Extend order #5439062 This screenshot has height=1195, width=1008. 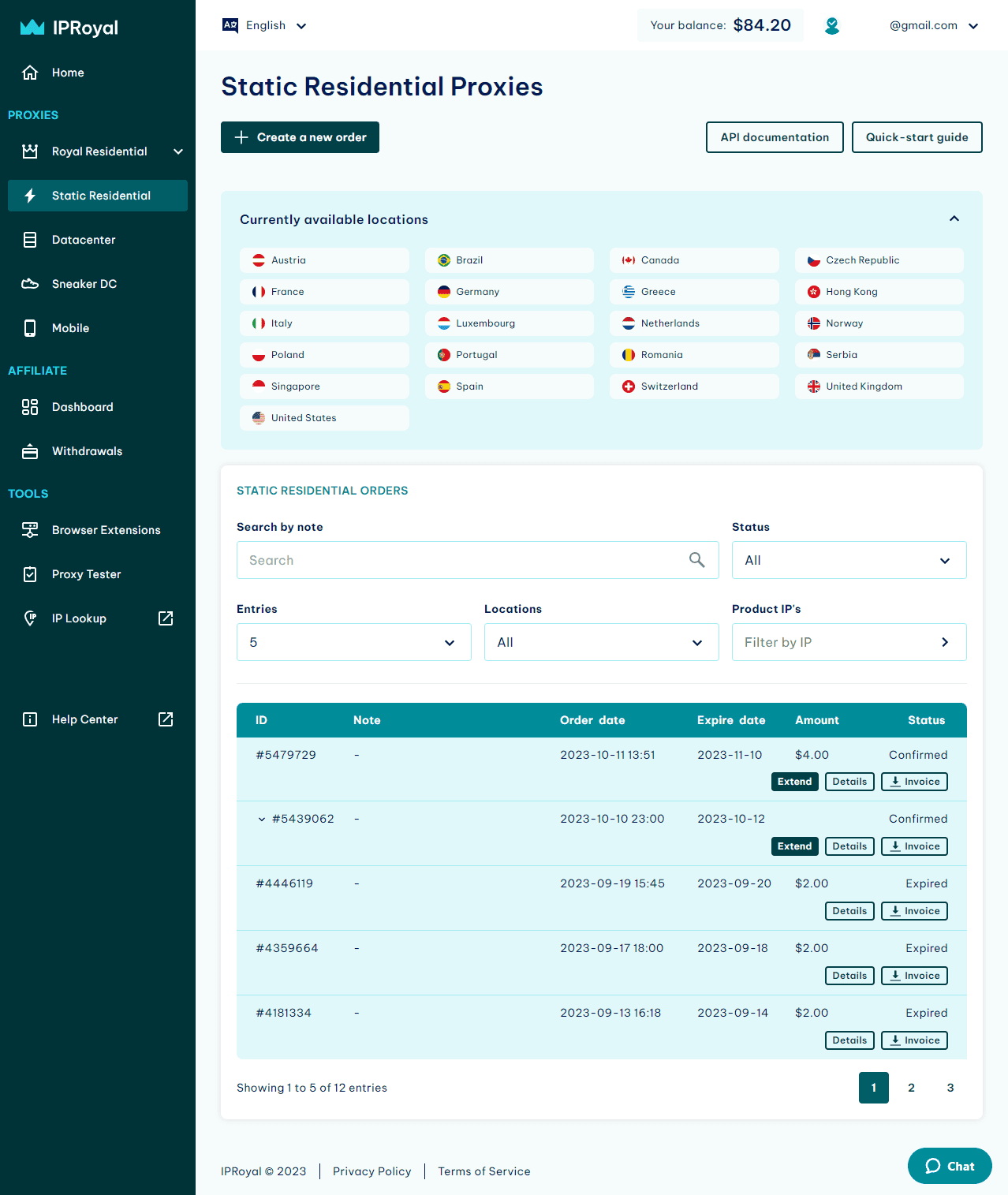point(795,846)
